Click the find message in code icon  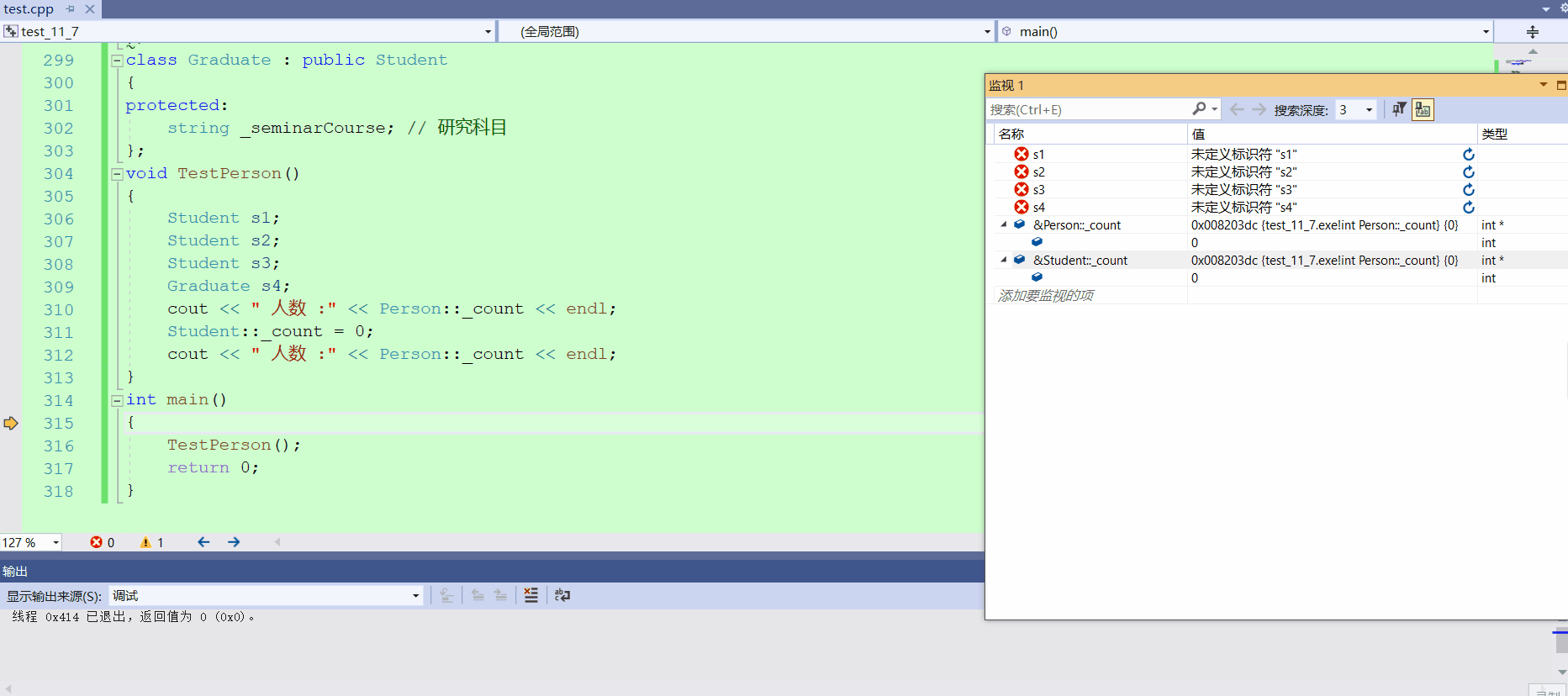(446, 595)
